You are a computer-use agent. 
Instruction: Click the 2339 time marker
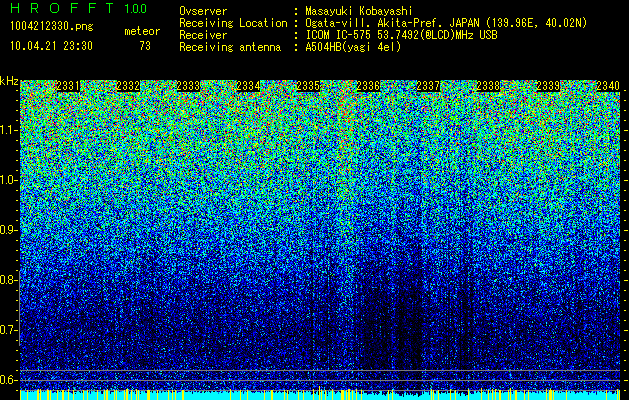tap(548, 86)
